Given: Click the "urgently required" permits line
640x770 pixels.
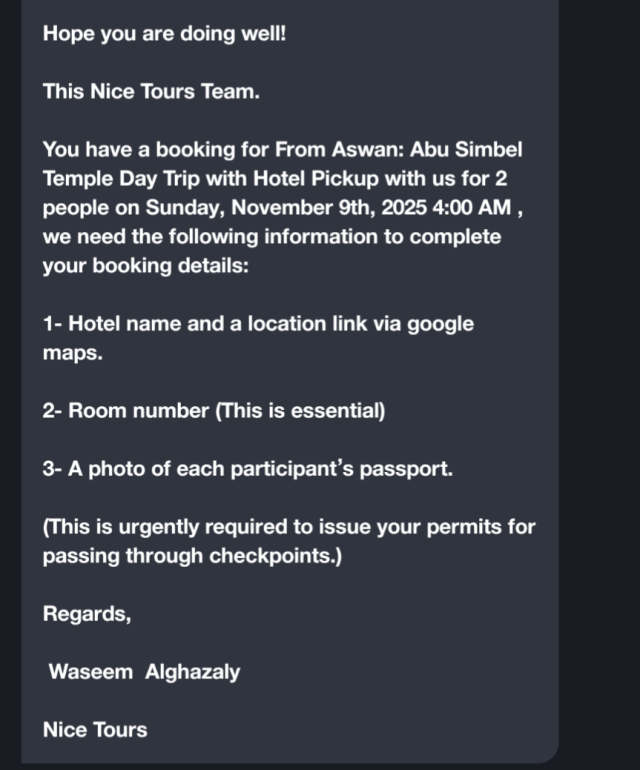Looking at the screenshot, I should coord(288,527).
